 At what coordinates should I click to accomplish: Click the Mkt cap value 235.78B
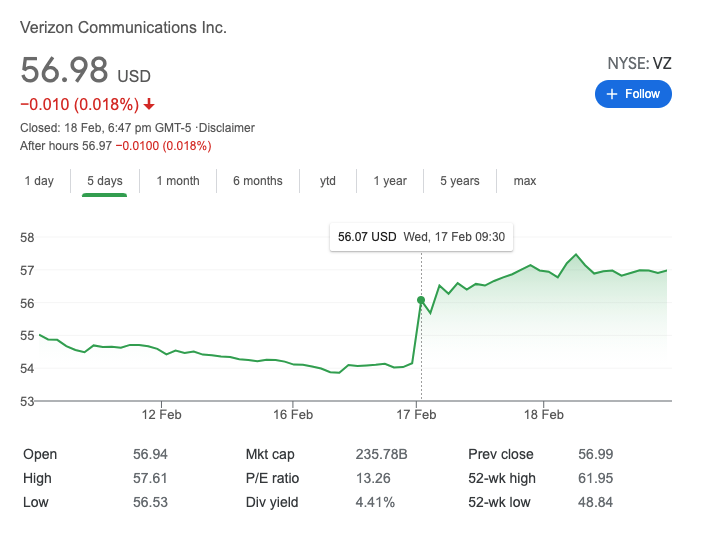[381, 454]
